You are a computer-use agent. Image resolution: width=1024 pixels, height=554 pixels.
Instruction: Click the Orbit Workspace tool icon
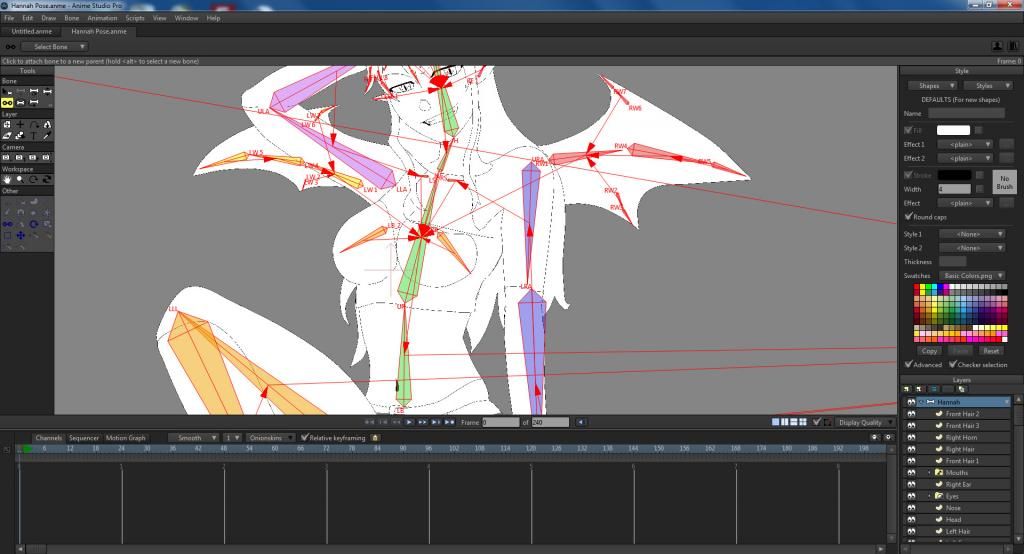point(47,179)
